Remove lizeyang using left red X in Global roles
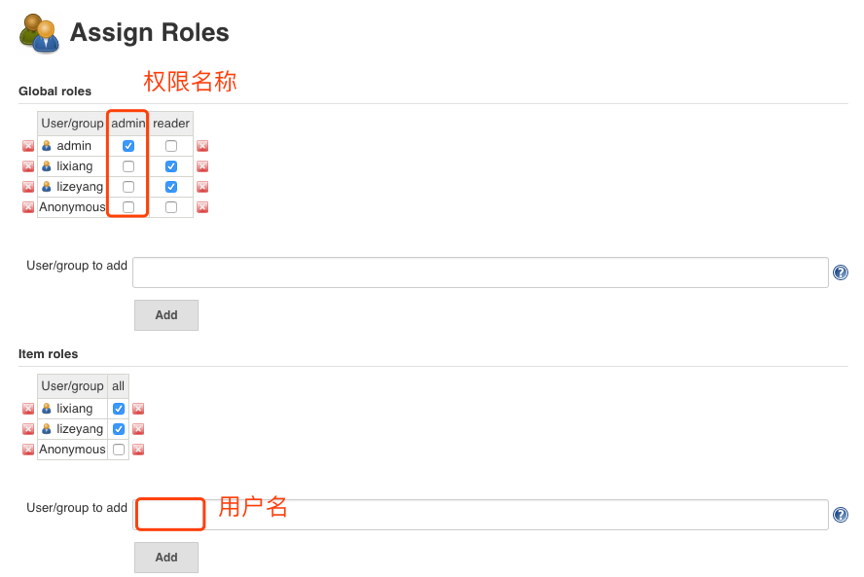 coord(28,187)
